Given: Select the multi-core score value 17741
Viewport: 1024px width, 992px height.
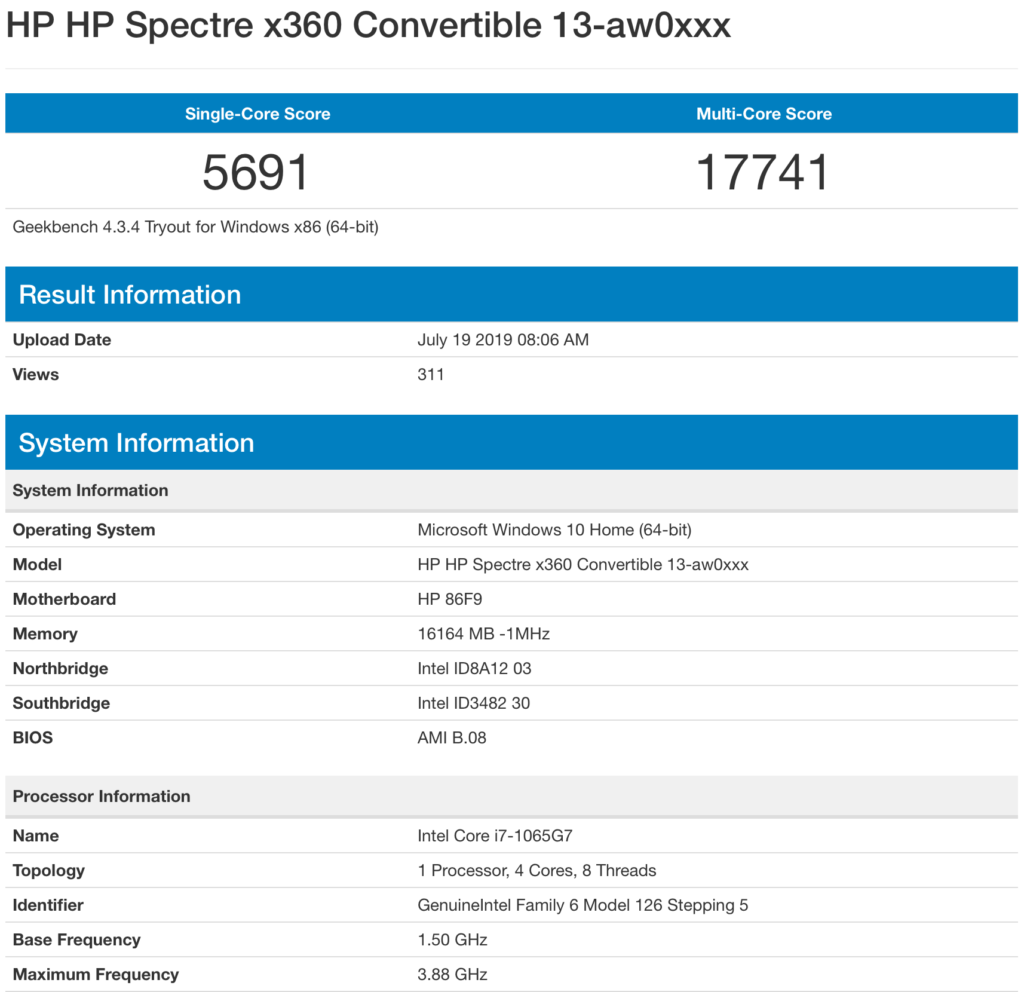Looking at the screenshot, I should [x=763, y=172].
